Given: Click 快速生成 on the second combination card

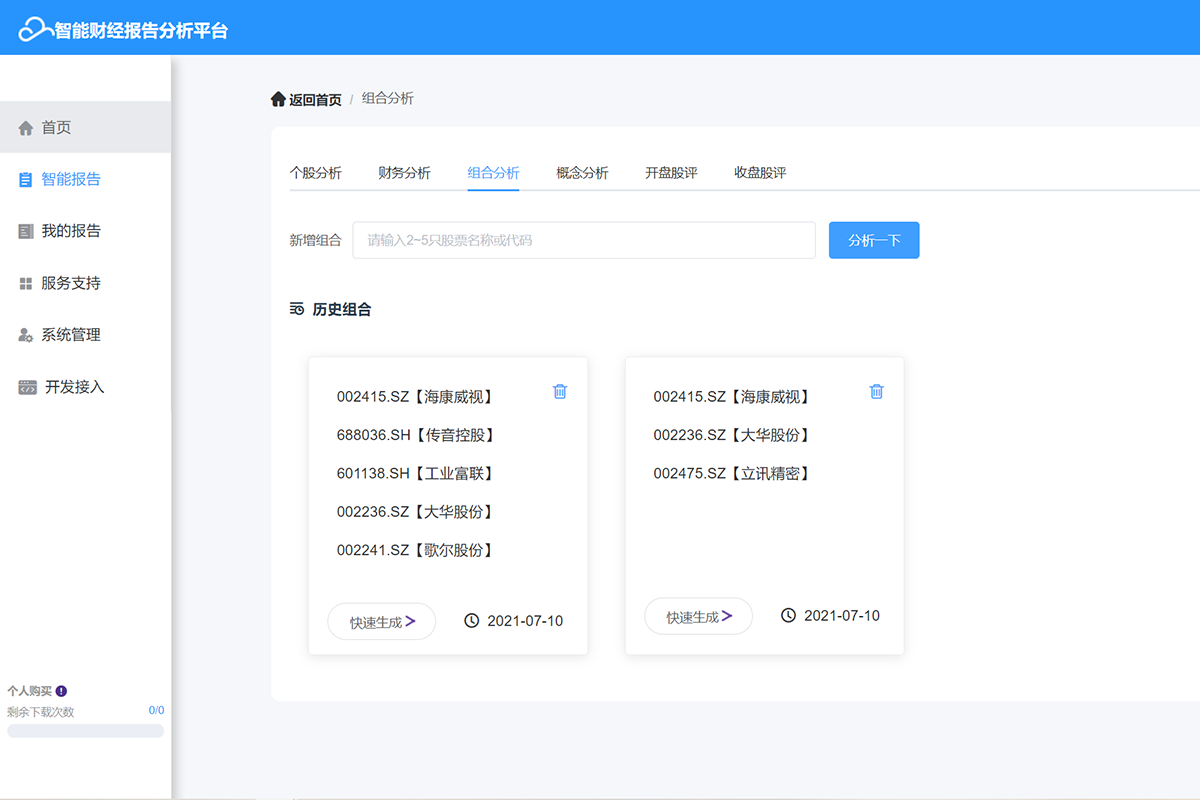Looking at the screenshot, I should click(x=699, y=617).
